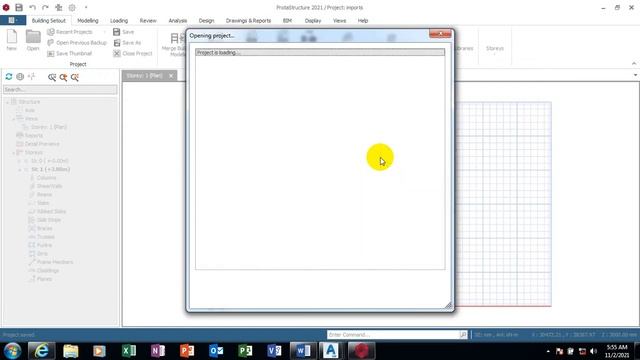640x360 pixels.
Task: Click first magnifier filter icon in the tree toolbar
Action: point(52,77)
